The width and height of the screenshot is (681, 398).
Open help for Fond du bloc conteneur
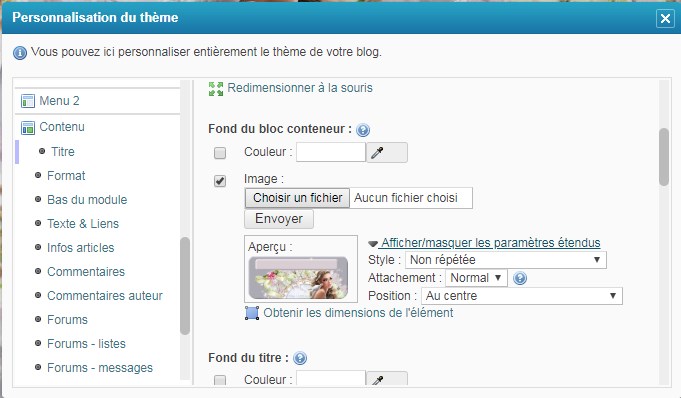click(363, 130)
